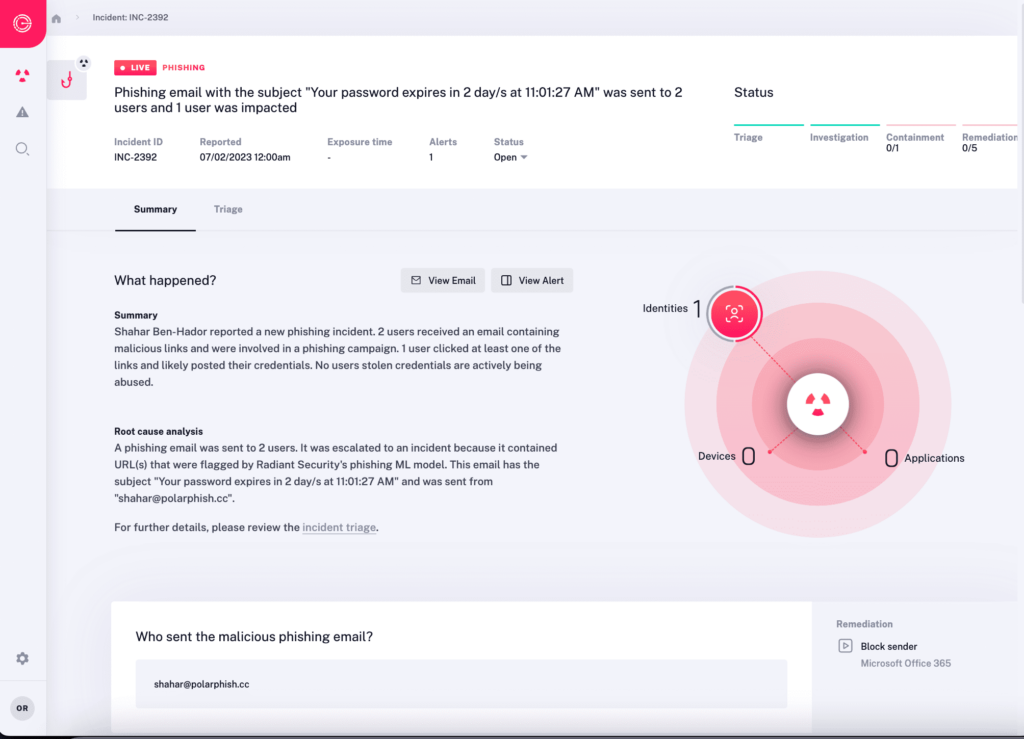
Task: Click the Investigation status stage
Action: (839, 137)
